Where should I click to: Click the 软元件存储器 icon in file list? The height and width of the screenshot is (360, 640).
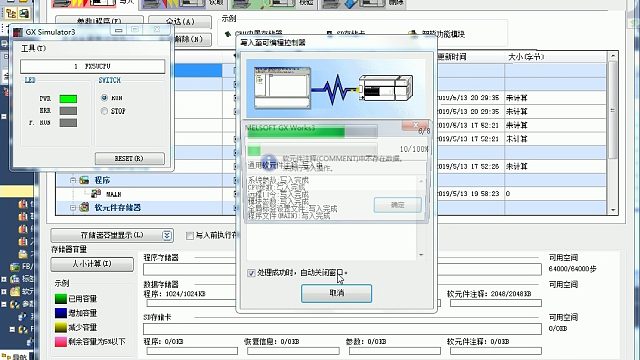coord(84,207)
